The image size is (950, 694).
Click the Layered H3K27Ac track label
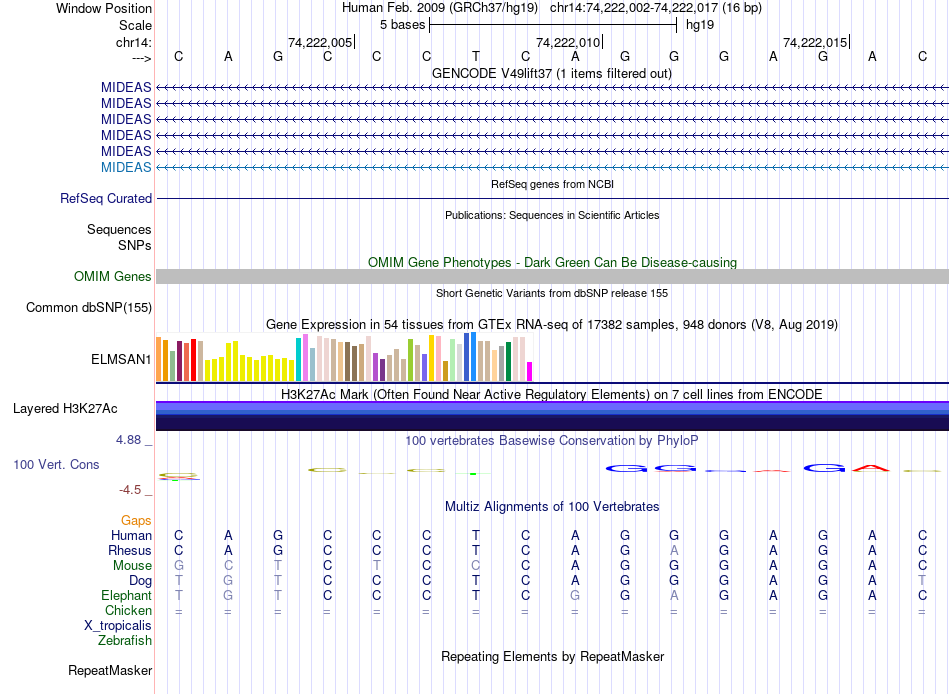coord(65,409)
